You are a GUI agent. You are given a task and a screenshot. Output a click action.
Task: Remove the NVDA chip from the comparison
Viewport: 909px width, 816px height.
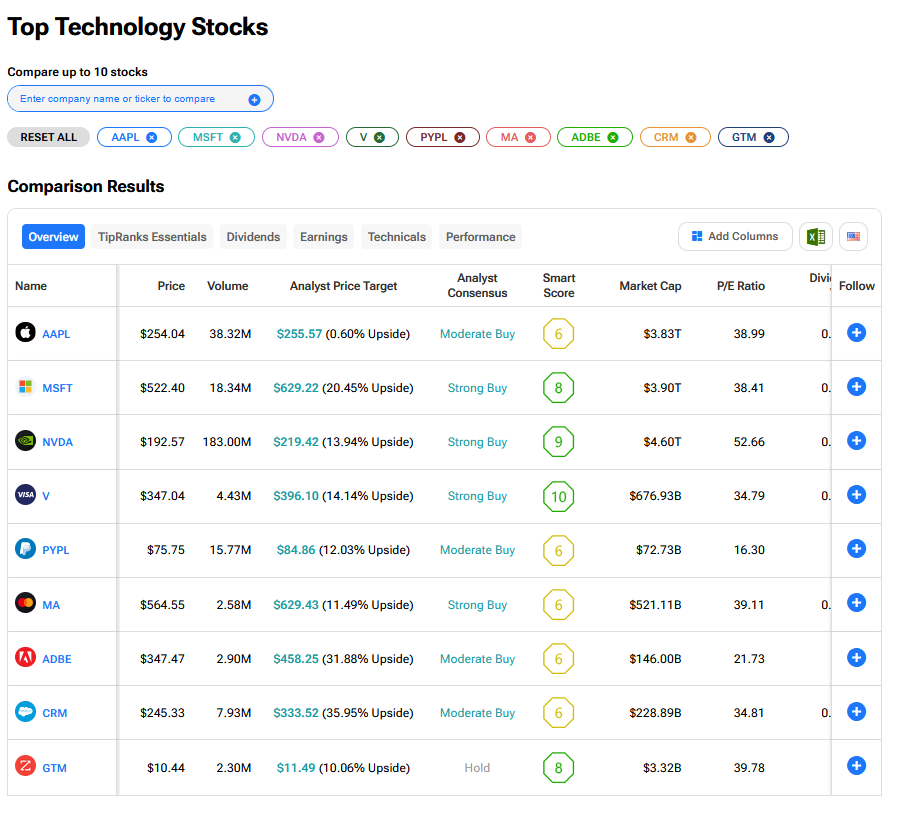319,138
